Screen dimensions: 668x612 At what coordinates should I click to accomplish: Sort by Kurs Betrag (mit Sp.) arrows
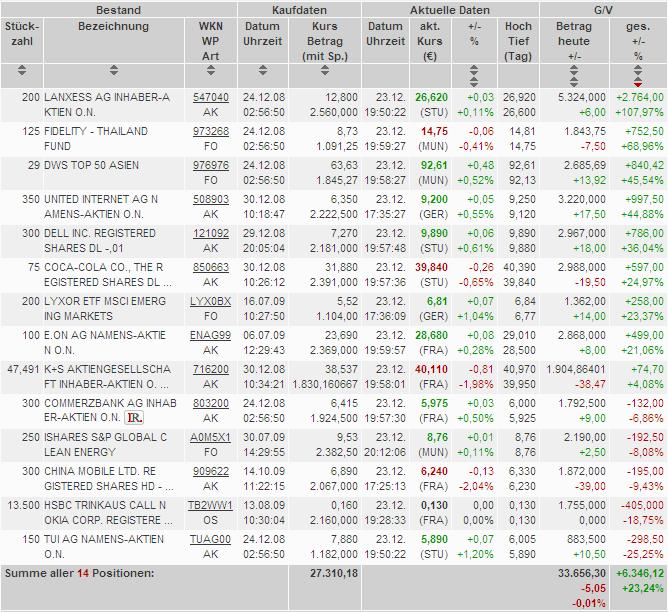click(x=325, y=70)
